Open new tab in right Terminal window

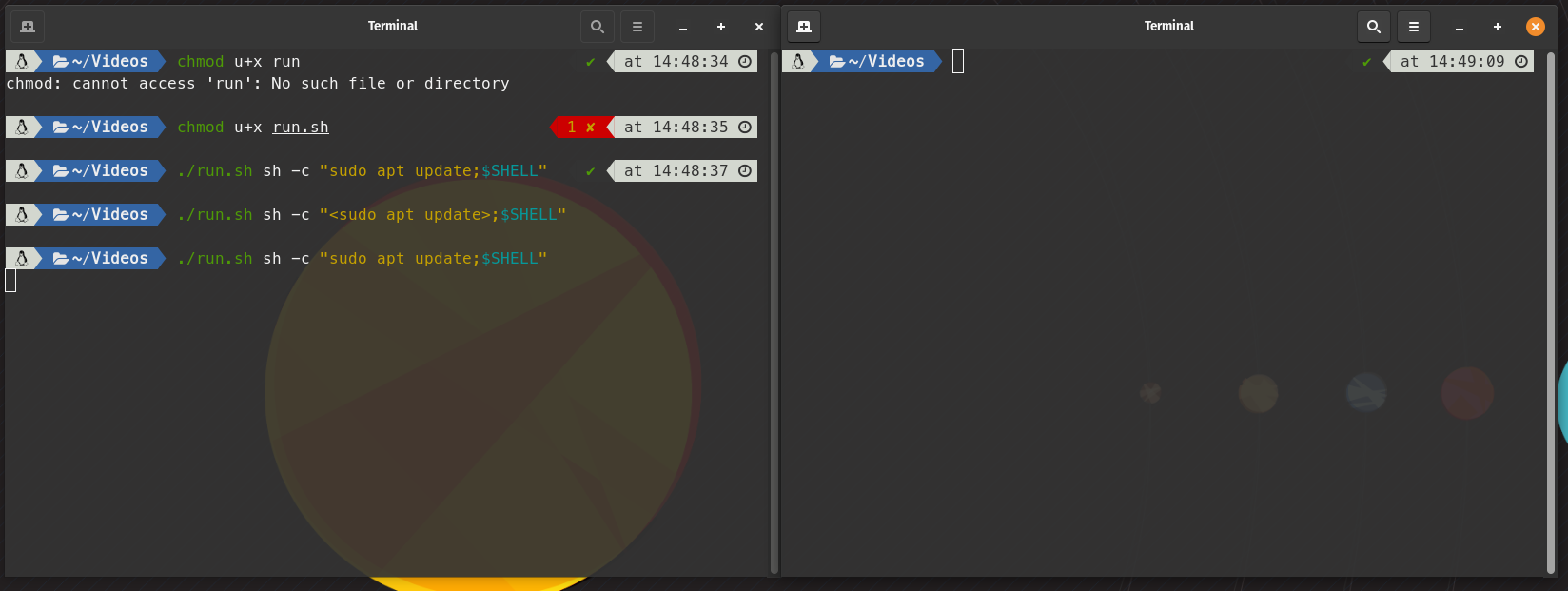(804, 27)
